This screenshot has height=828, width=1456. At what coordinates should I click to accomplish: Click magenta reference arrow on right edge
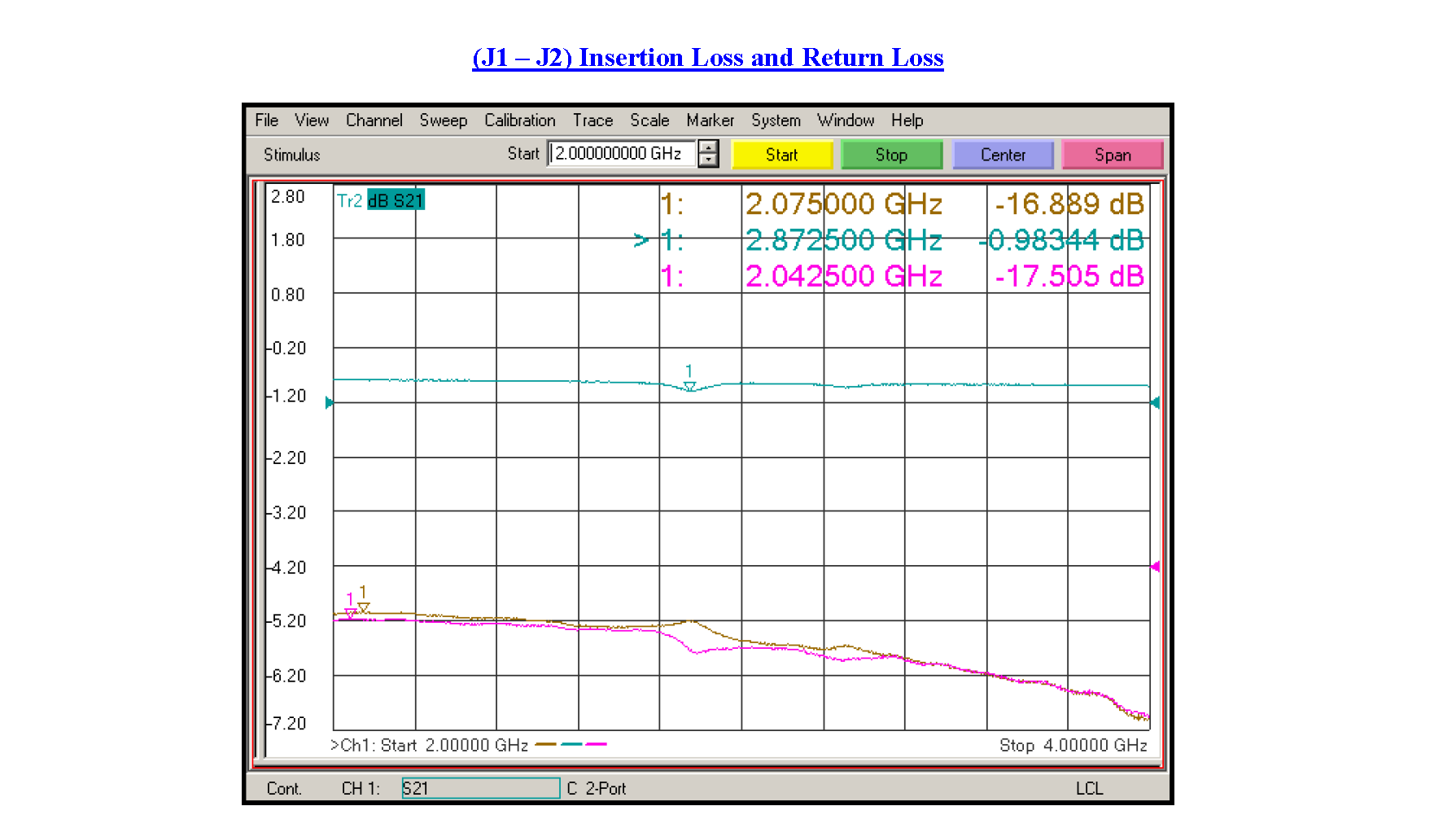pos(1155,567)
